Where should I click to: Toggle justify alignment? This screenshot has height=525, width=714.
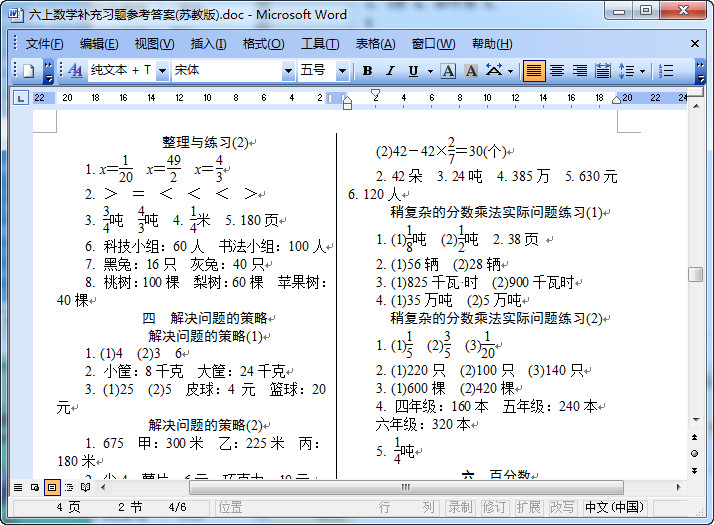(534, 71)
